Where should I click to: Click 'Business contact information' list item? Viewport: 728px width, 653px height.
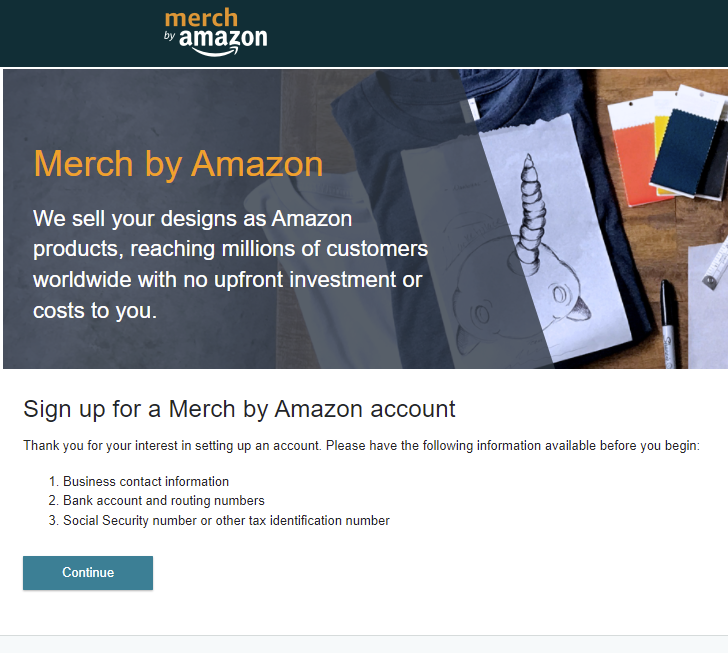(x=146, y=482)
